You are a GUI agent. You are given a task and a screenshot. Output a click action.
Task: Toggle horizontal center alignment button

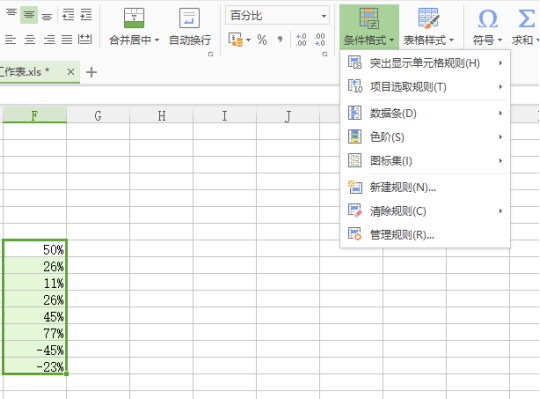30,40
